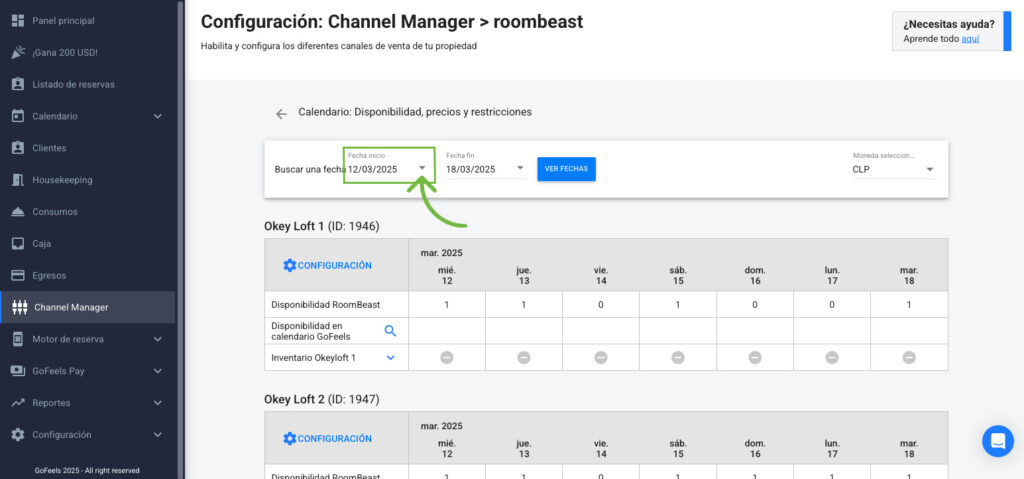1024x479 pixels.
Task: Open CONFIGURACIÓN for Okey Loft 2
Action: point(327,438)
